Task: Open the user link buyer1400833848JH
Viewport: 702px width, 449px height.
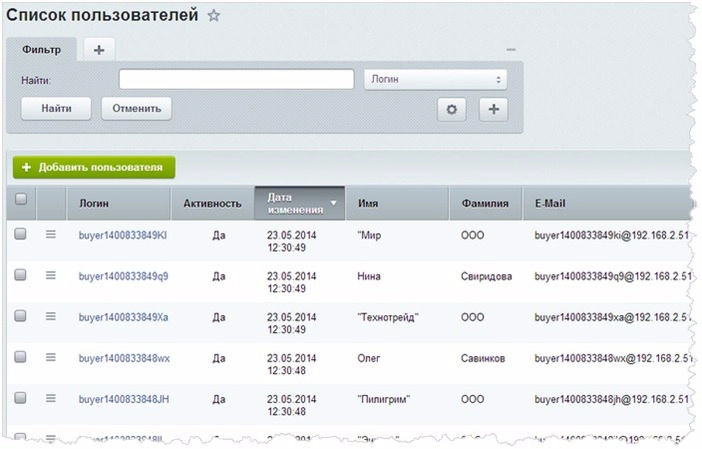Action: point(124,399)
